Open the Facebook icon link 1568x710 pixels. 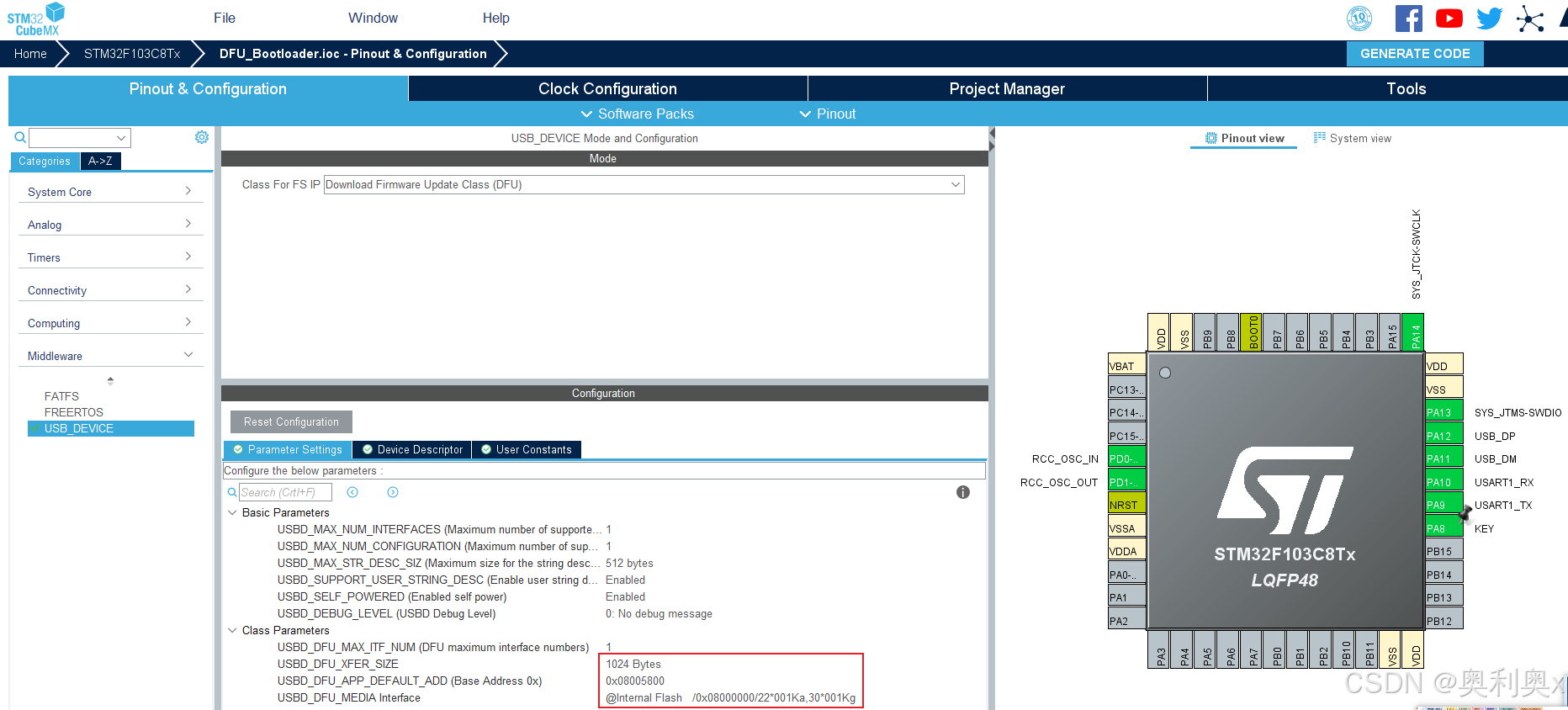[x=1409, y=19]
